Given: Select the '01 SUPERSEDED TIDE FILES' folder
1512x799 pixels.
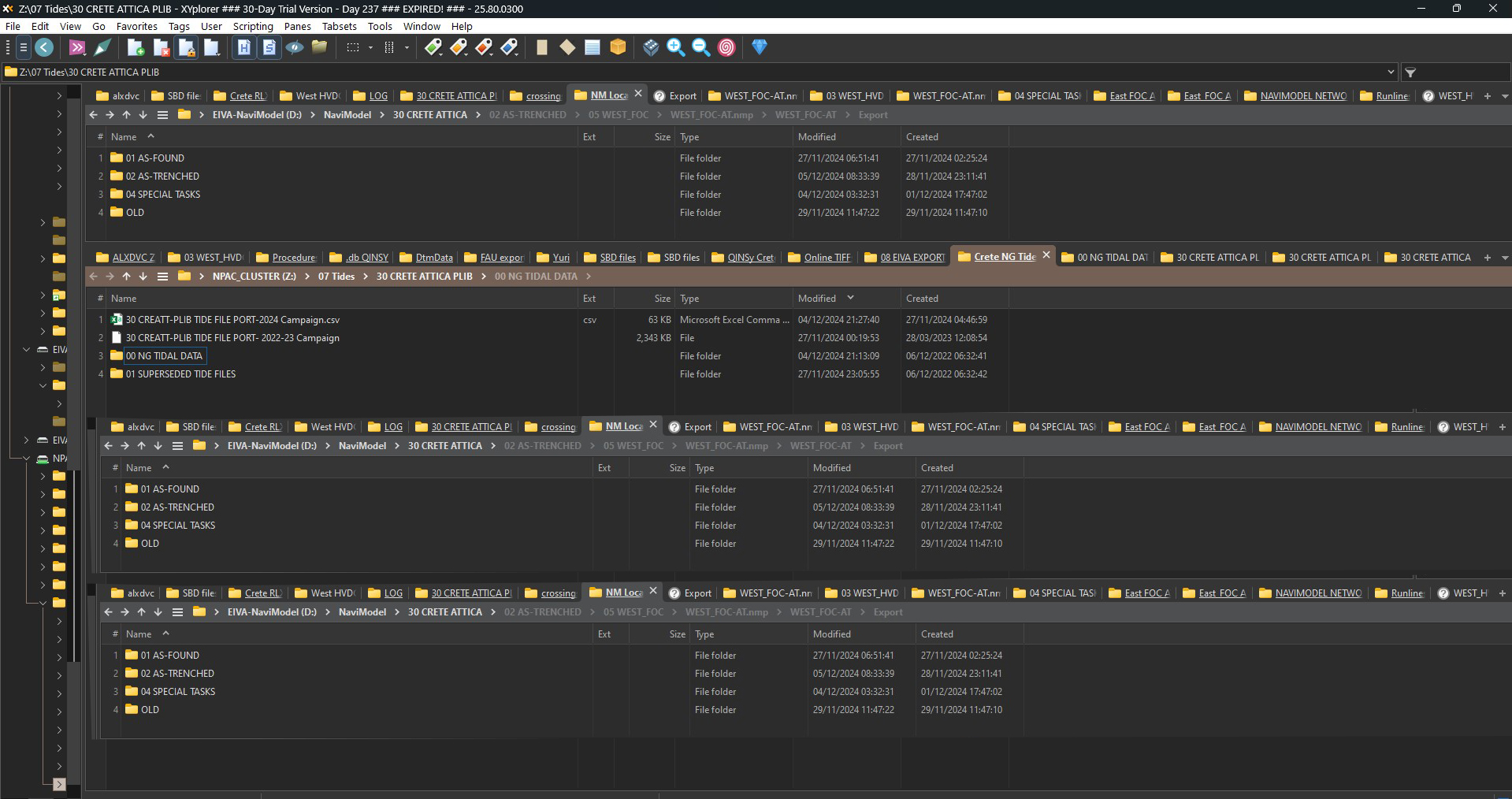Looking at the screenshot, I should click(180, 374).
